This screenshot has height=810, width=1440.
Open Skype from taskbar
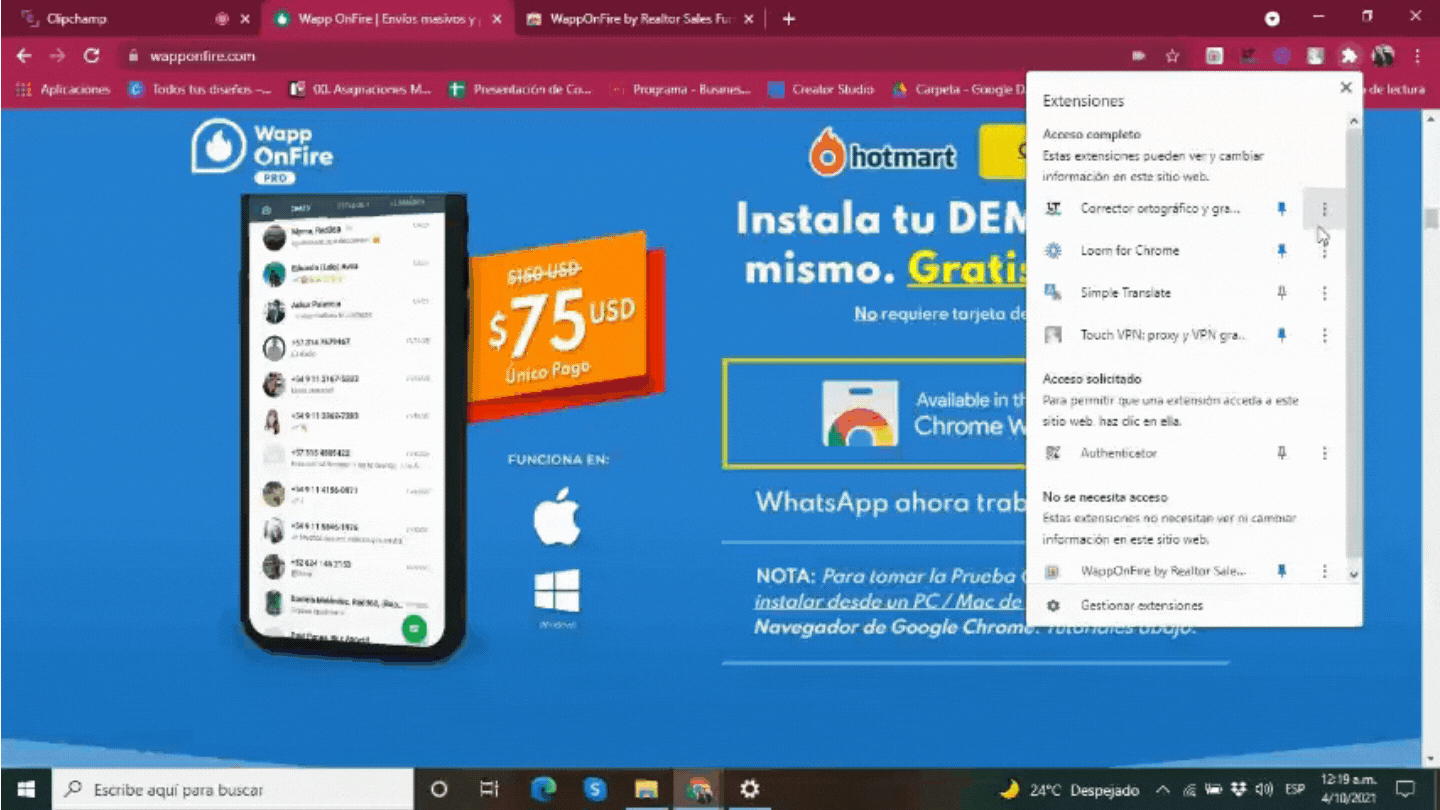[x=595, y=789]
